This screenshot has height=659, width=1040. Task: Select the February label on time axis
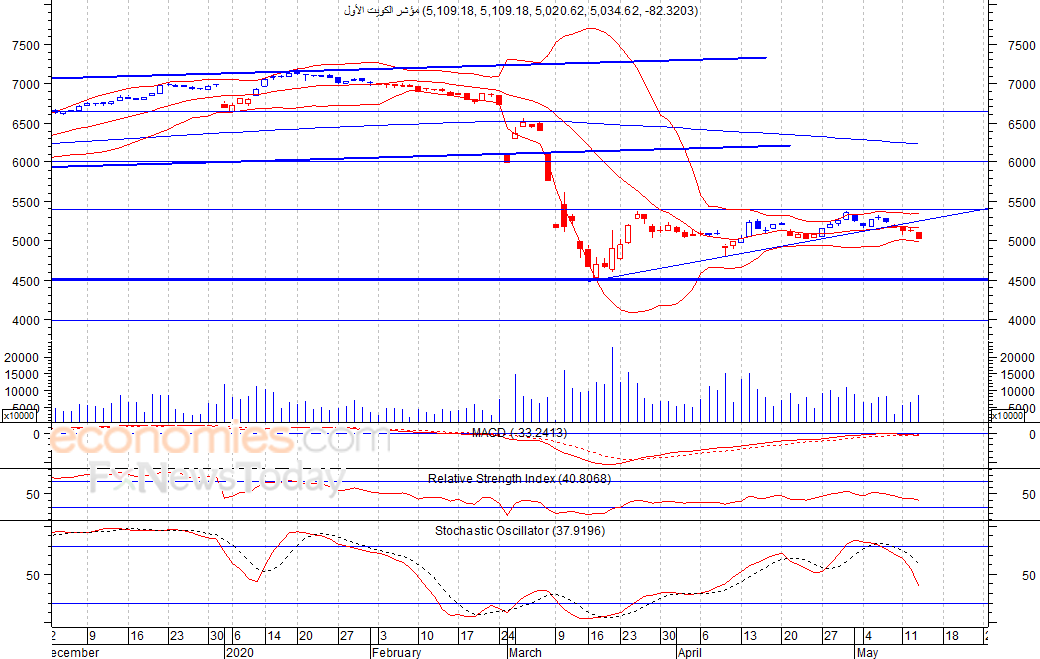(396, 652)
